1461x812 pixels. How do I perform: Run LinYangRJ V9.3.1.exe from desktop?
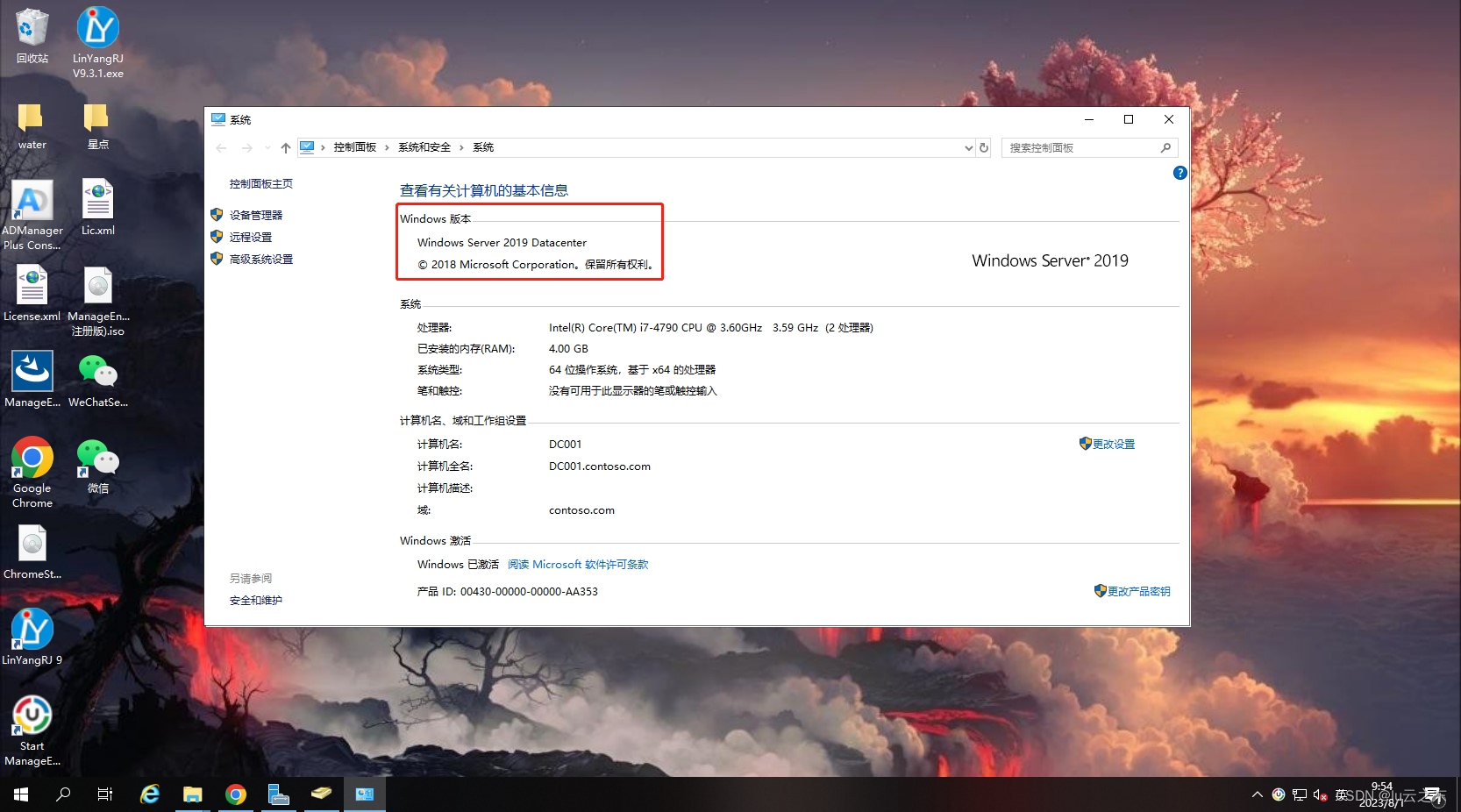click(97, 26)
